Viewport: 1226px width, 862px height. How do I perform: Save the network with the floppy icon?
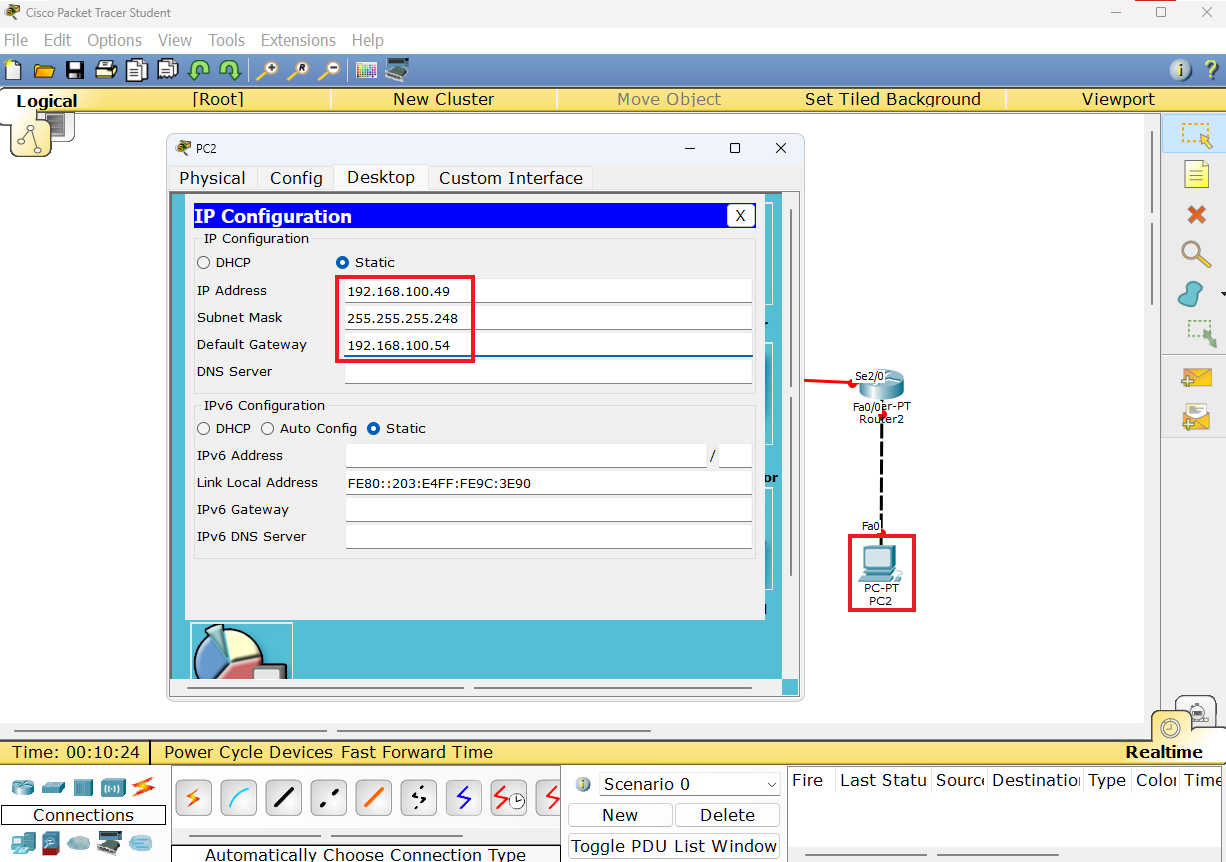(x=75, y=70)
